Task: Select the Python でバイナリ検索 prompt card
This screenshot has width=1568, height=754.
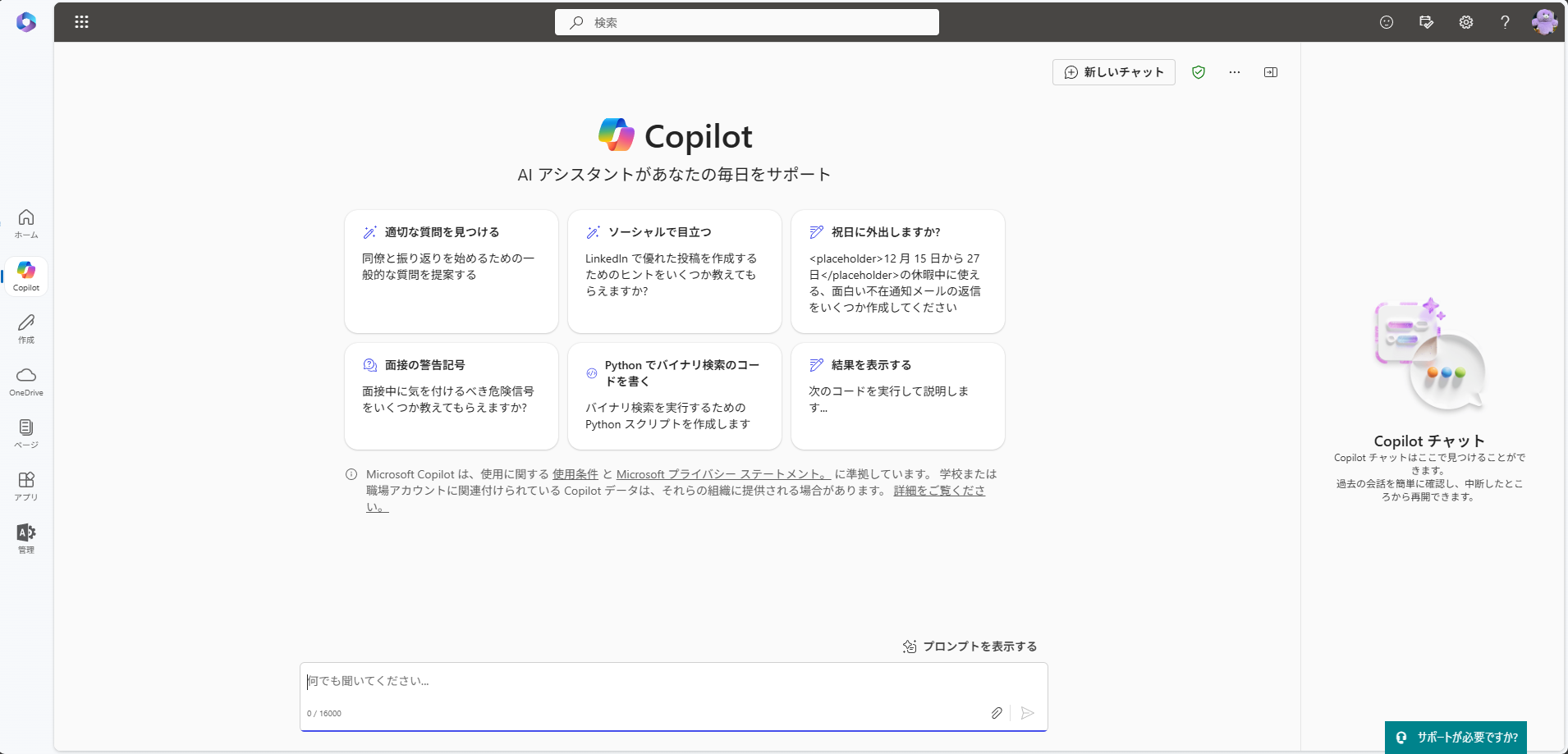Action: click(675, 396)
